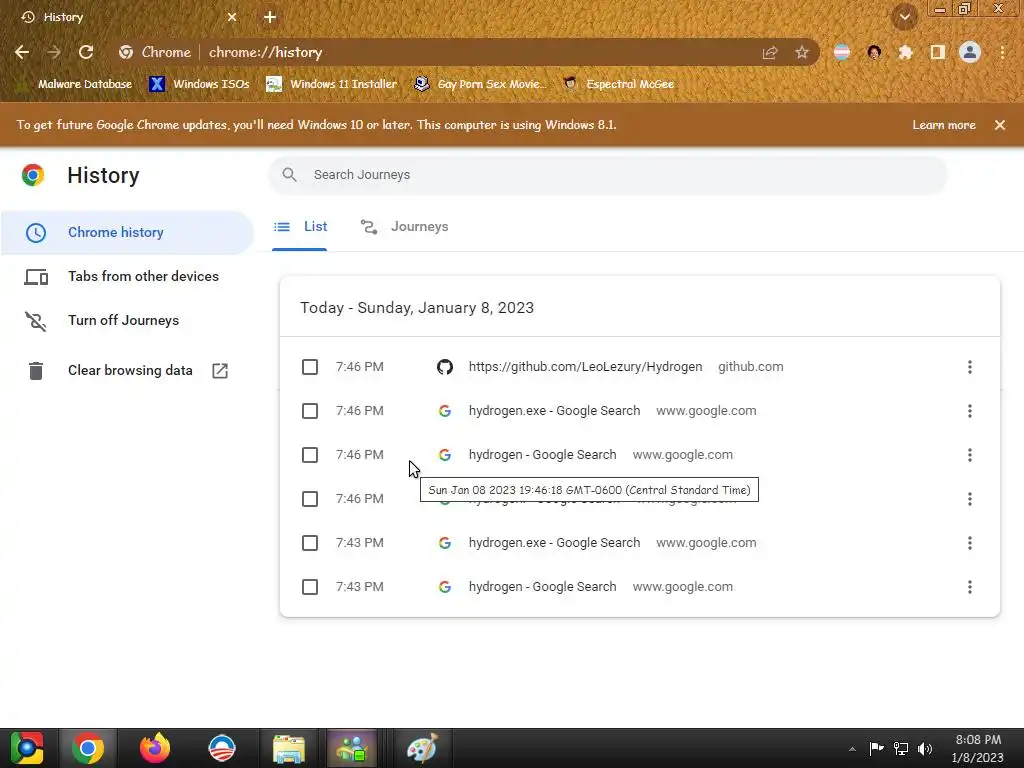Check the 7:43 PM hydrogen.exe search entry
The width and height of the screenshot is (1024, 768).
click(310, 543)
